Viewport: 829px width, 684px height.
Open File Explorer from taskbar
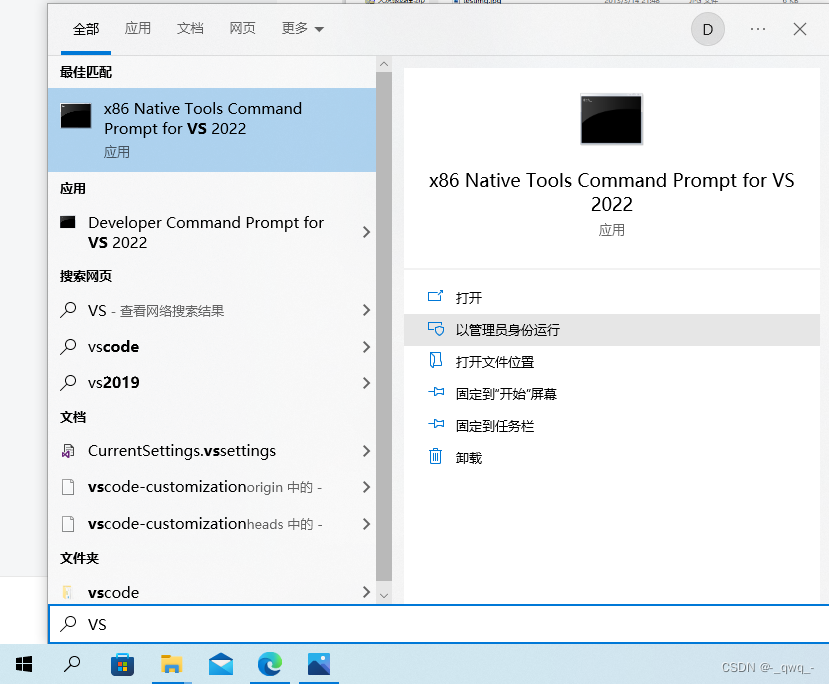click(x=171, y=664)
